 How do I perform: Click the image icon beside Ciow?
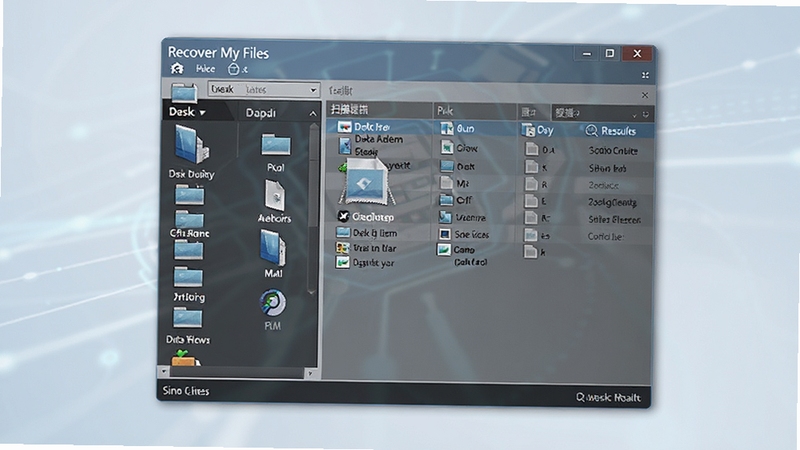tap(447, 147)
